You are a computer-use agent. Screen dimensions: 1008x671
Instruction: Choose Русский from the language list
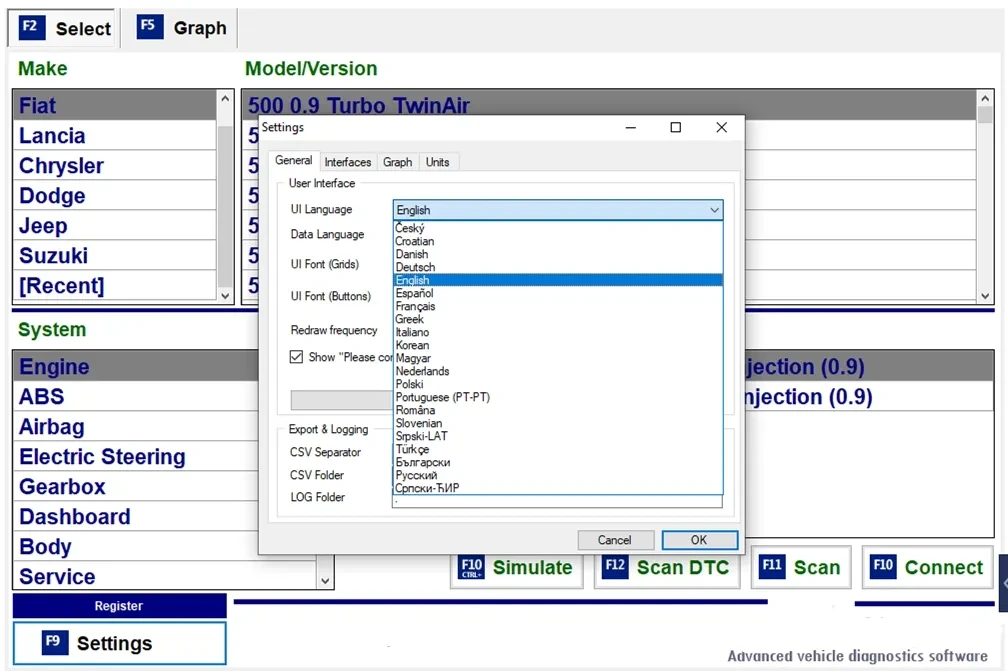coord(557,475)
